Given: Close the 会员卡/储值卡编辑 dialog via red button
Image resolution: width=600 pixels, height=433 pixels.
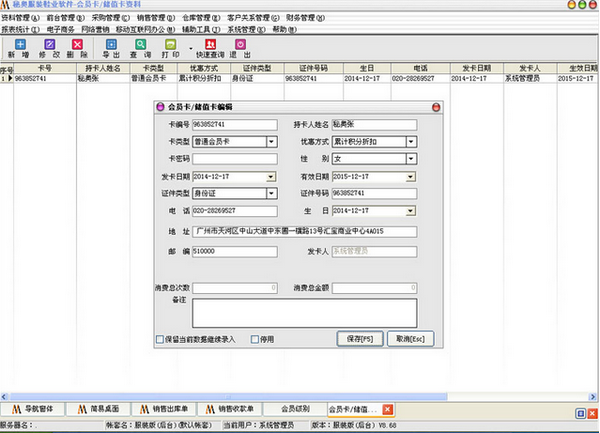Looking at the screenshot, I should pos(436,107).
